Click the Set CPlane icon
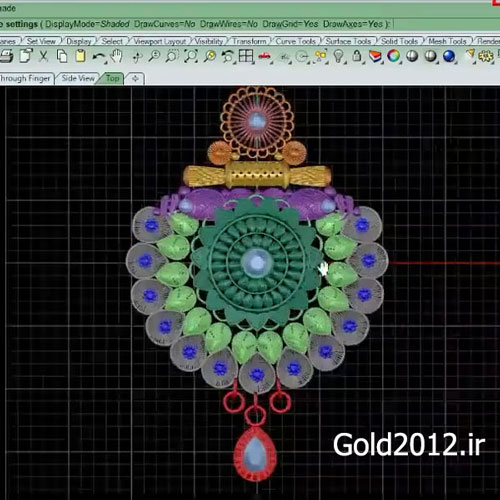Image resolution: width=500 pixels, height=500 pixels. pos(284,57)
